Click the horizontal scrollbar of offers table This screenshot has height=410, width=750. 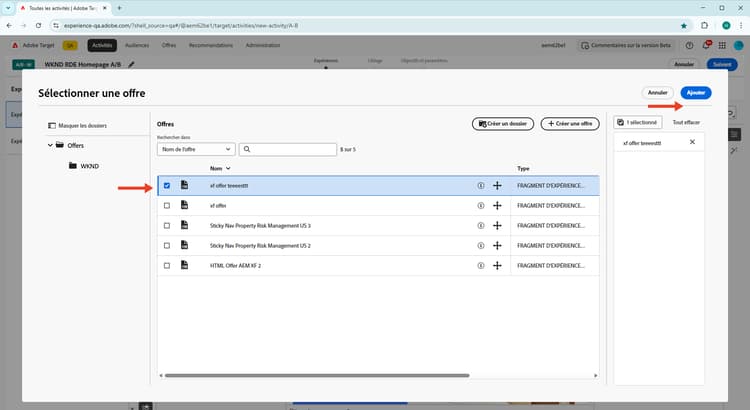[316, 376]
